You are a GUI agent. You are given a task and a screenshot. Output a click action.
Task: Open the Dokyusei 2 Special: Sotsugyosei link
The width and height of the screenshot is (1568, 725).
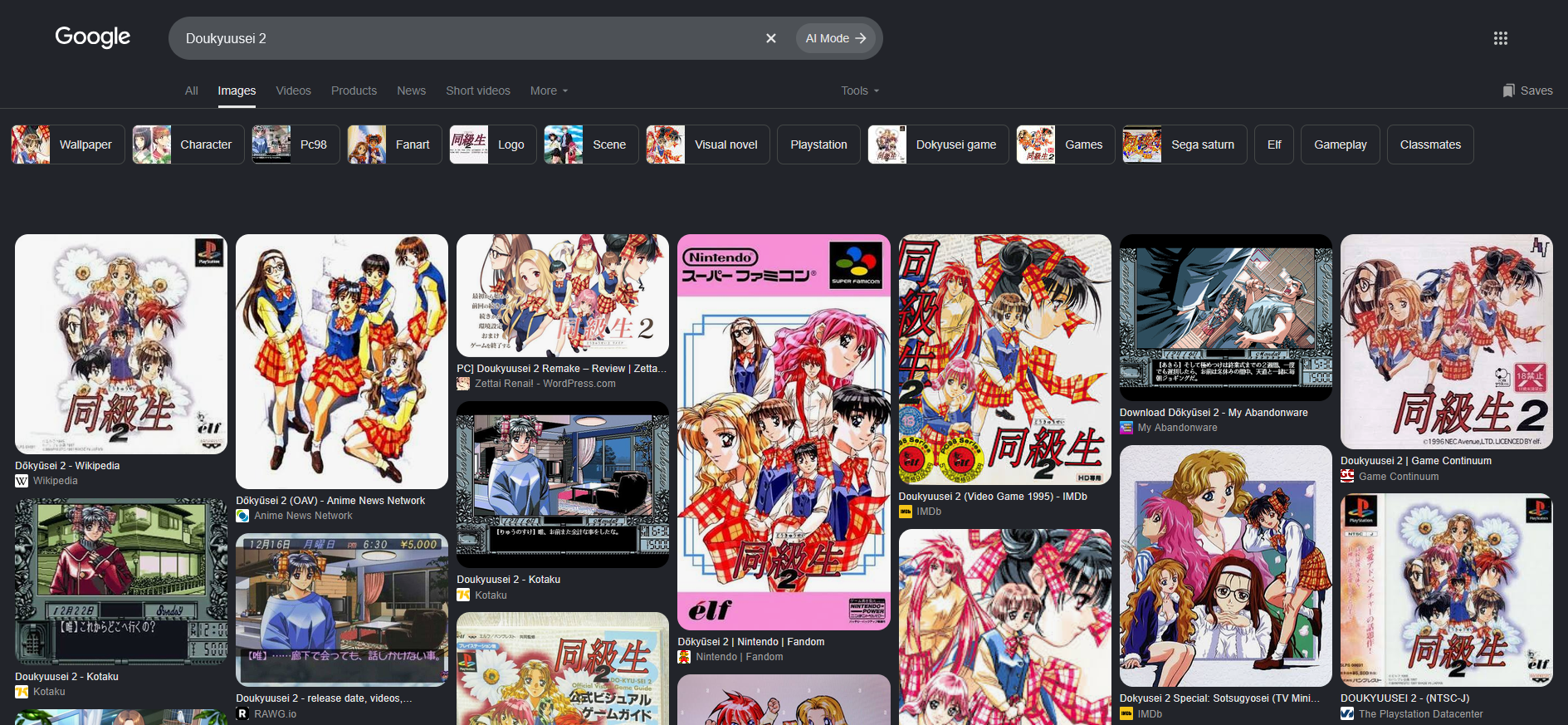[1220, 698]
